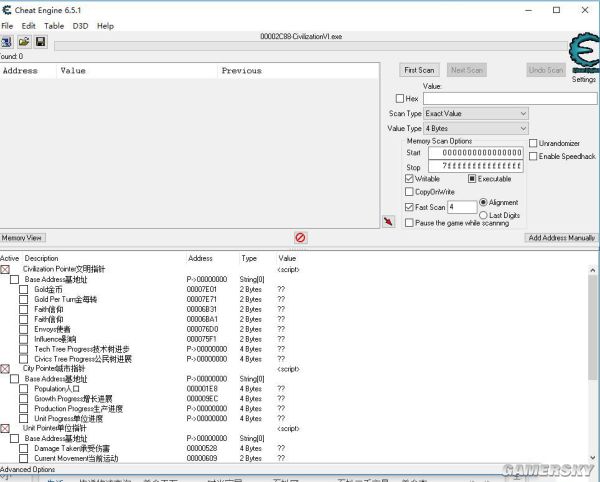Image resolution: width=600 pixels, height=482 pixels.
Task: Open the process selector icon
Action: (x=6, y=42)
